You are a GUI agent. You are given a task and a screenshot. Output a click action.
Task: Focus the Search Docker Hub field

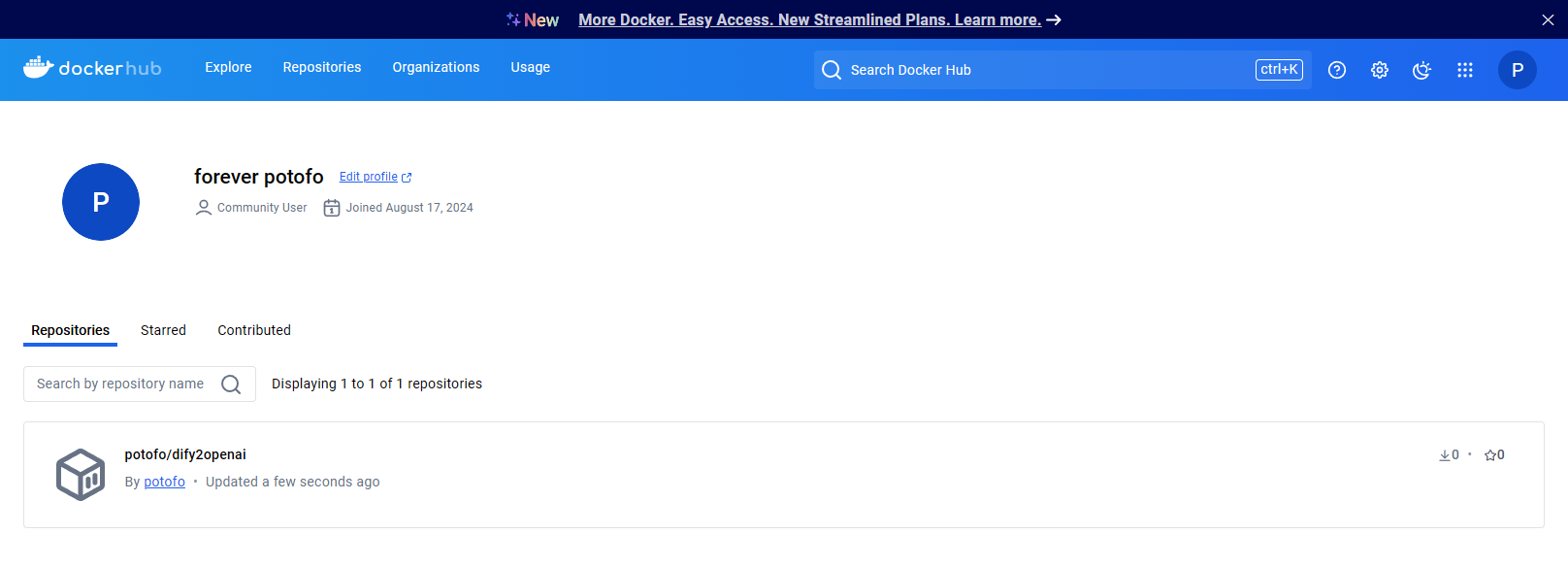click(1062, 70)
